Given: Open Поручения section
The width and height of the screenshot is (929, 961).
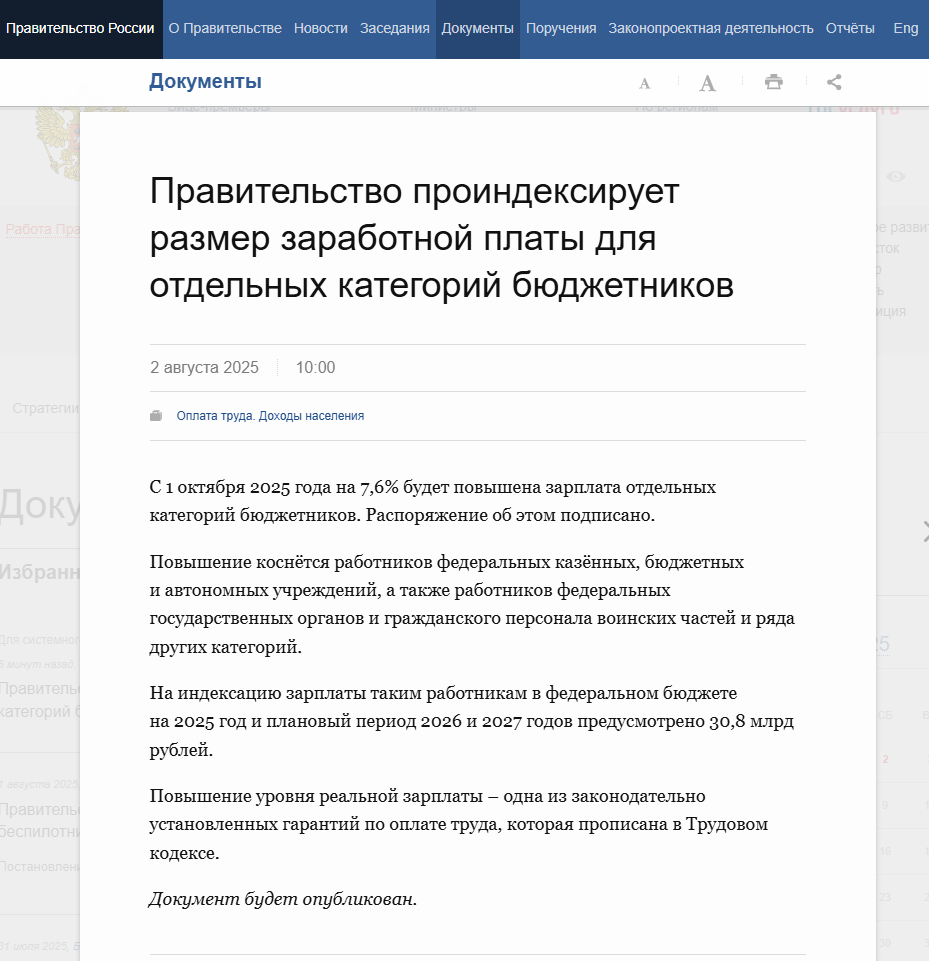Looking at the screenshot, I should pos(561,28).
